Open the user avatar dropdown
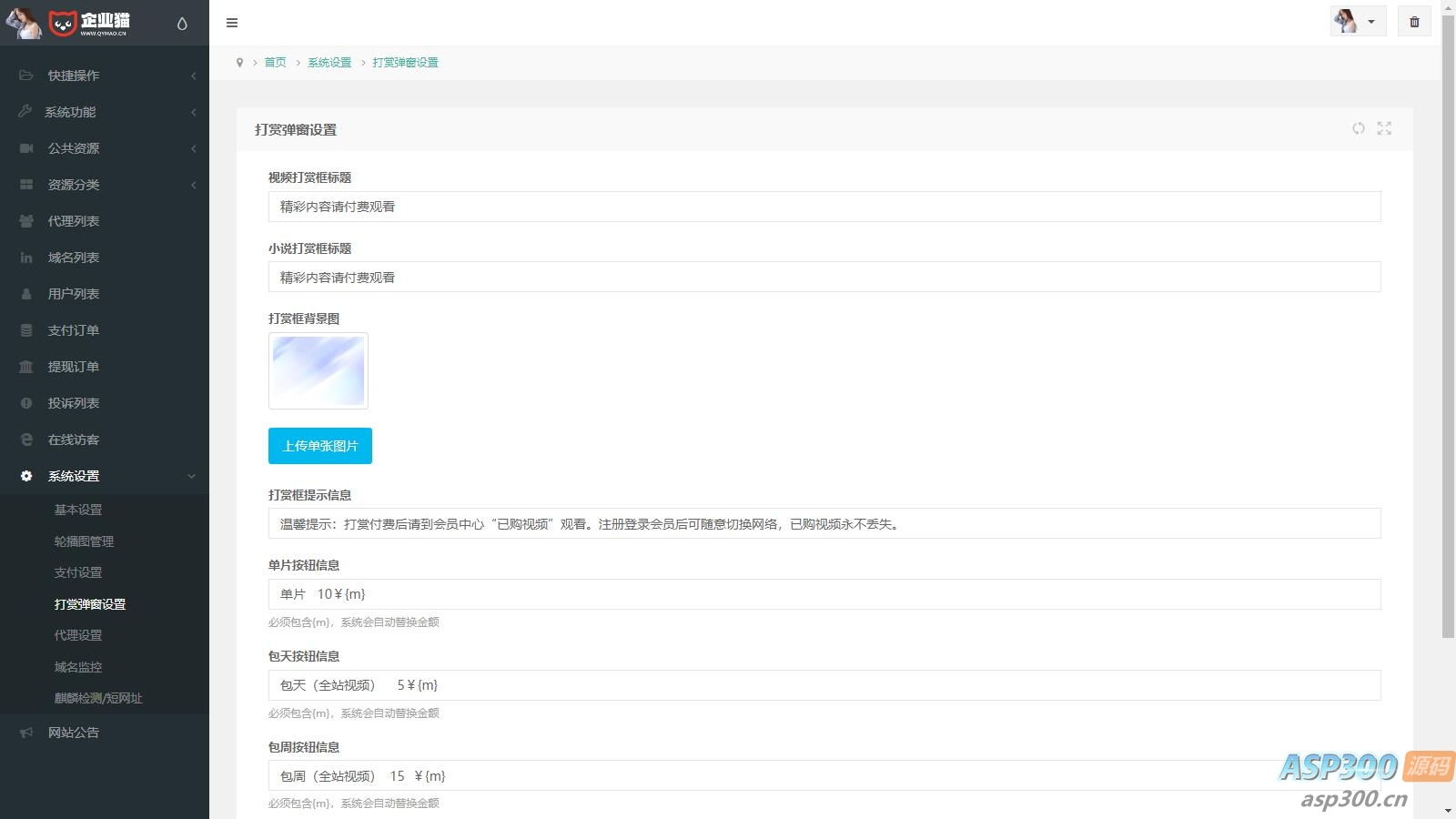Image resolution: width=1456 pixels, height=819 pixels. (x=1358, y=22)
